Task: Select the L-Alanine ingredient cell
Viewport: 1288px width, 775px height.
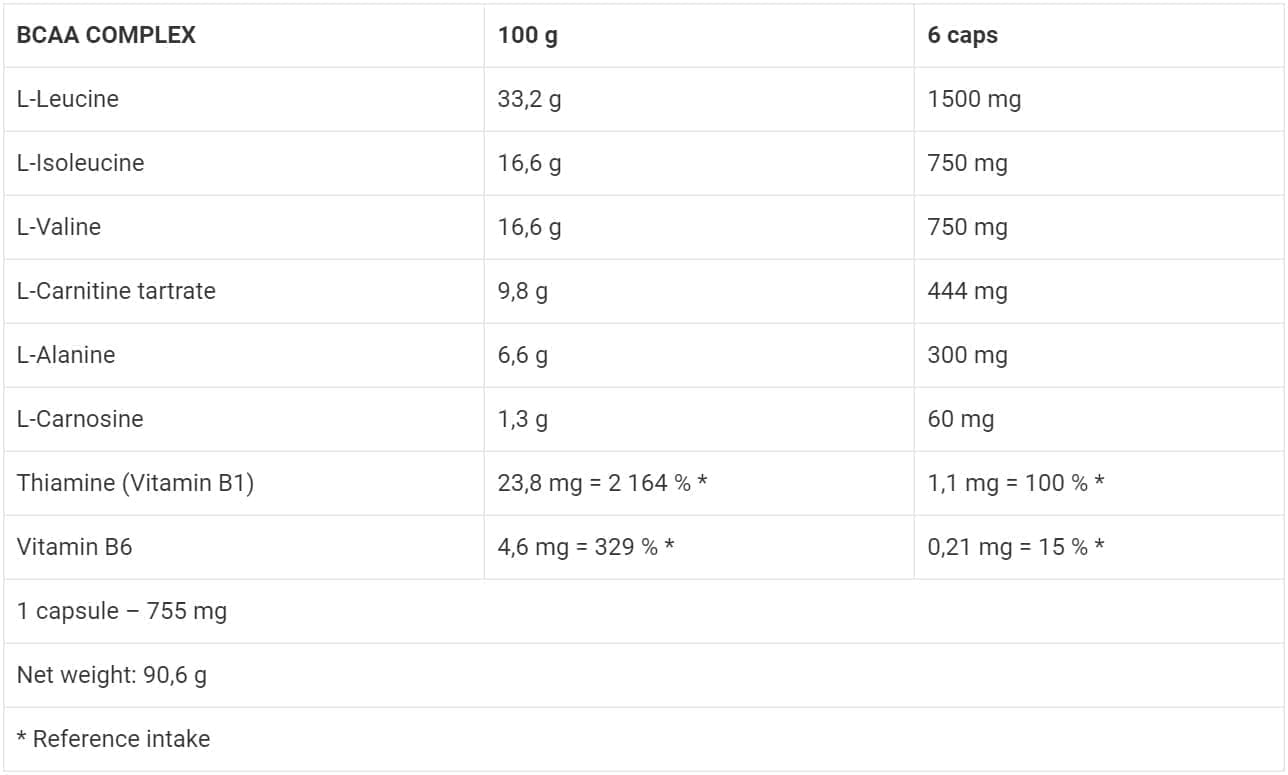Action: coord(66,355)
